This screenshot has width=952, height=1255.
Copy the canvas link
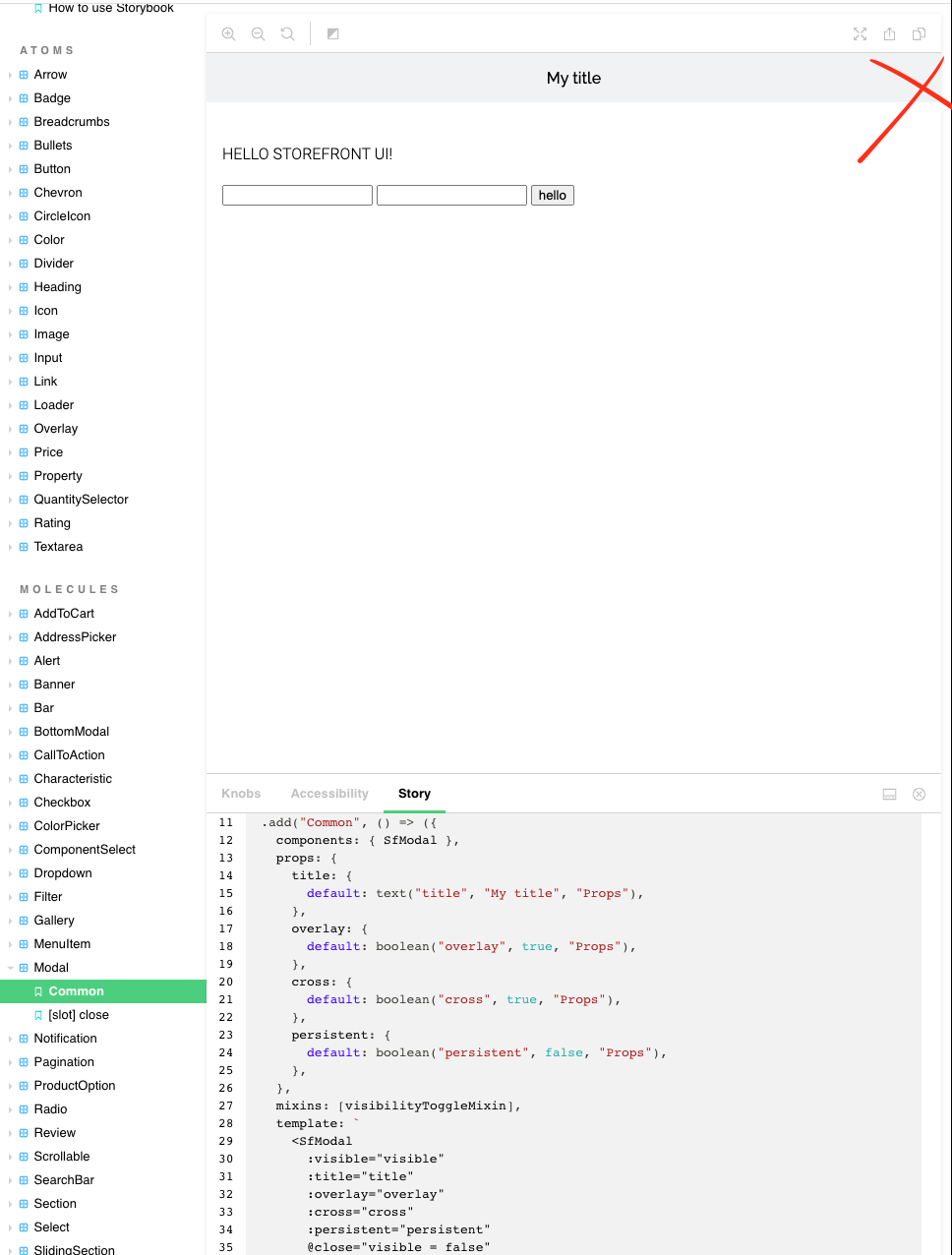pyautogui.click(x=919, y=33)
